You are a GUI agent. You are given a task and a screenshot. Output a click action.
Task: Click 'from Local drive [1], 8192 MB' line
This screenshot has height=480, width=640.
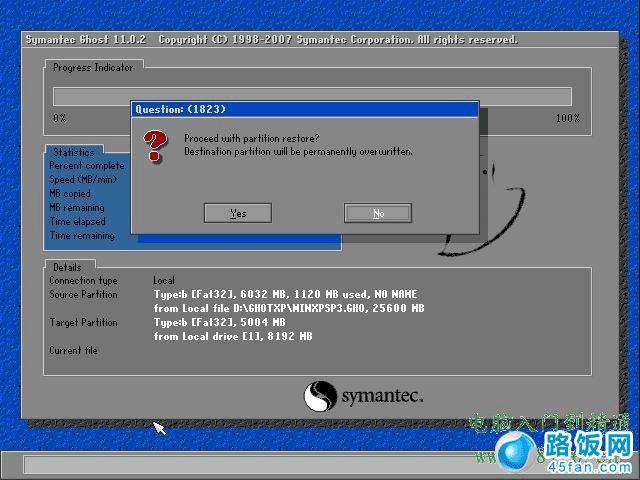[x=233, y=336]
